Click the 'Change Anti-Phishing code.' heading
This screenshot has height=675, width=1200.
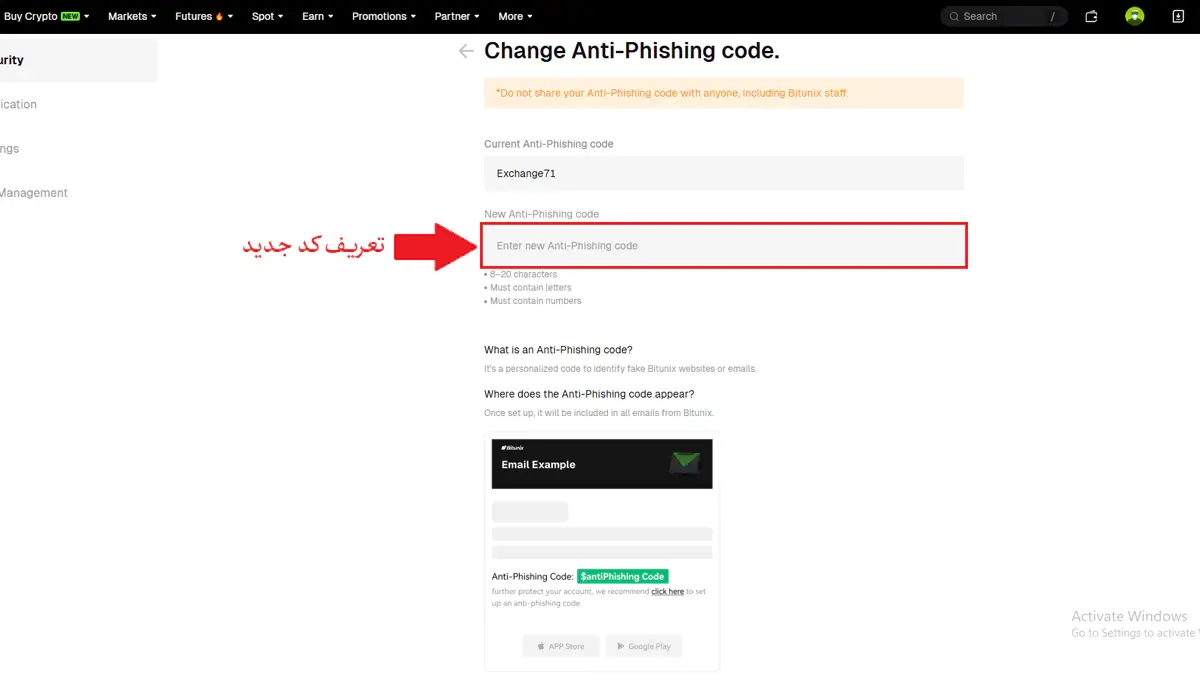pos(632,51)
